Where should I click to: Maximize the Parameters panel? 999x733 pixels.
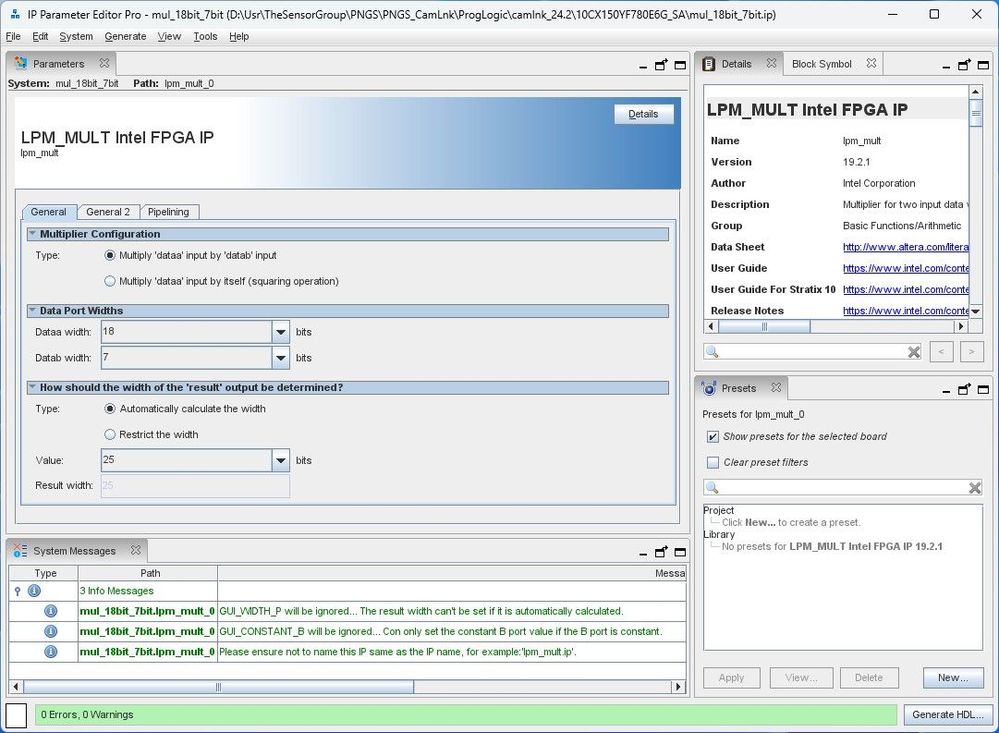click(680, 65)
